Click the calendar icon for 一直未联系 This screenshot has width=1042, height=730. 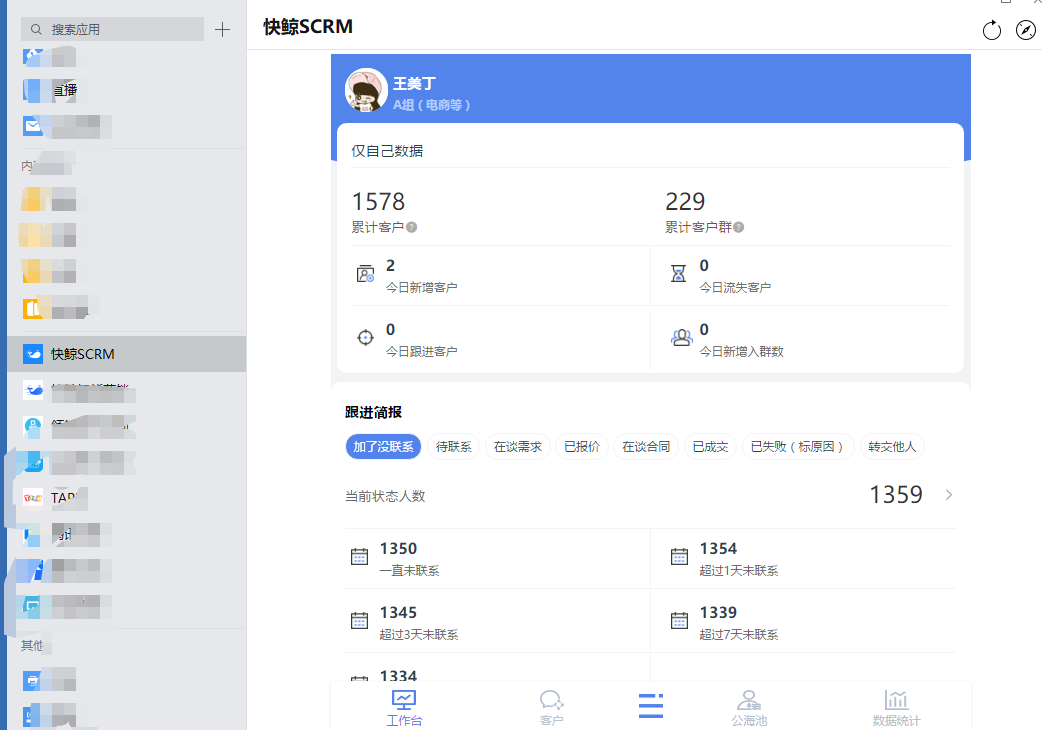click(x=359, y=557)
